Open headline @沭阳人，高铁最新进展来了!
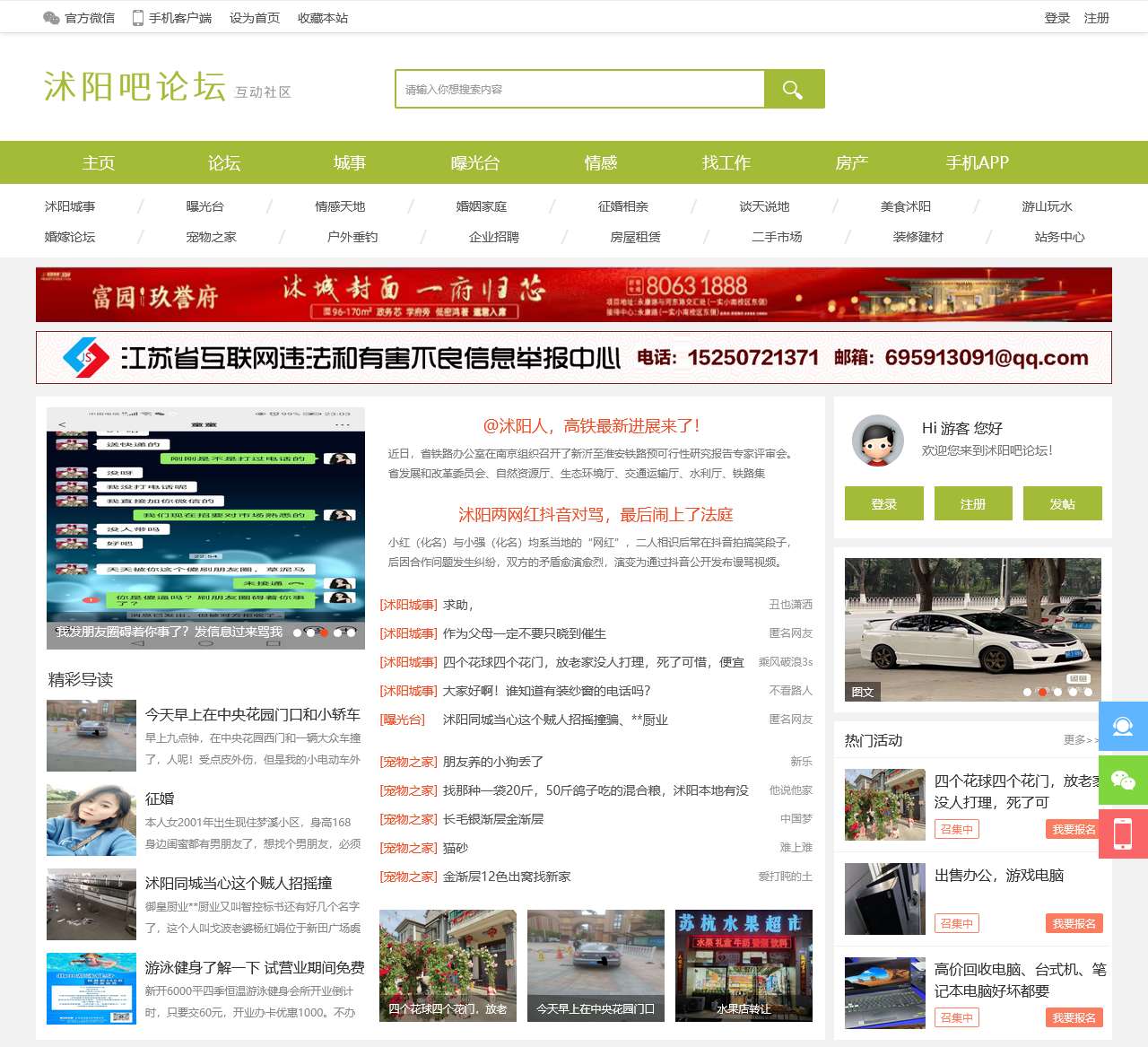This screenshot has height=1047, width=1148. (593, 425)
